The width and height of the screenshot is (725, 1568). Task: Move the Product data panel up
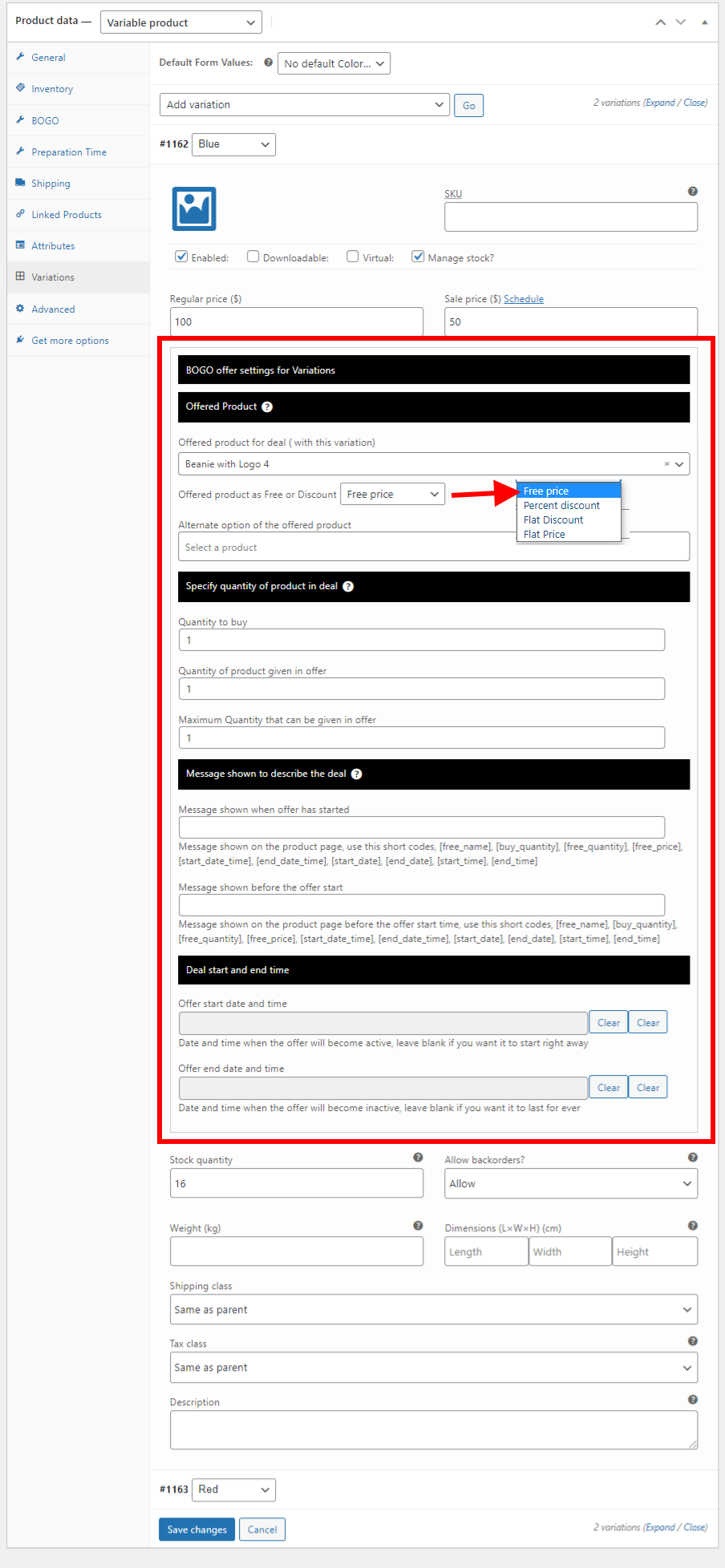661,22
